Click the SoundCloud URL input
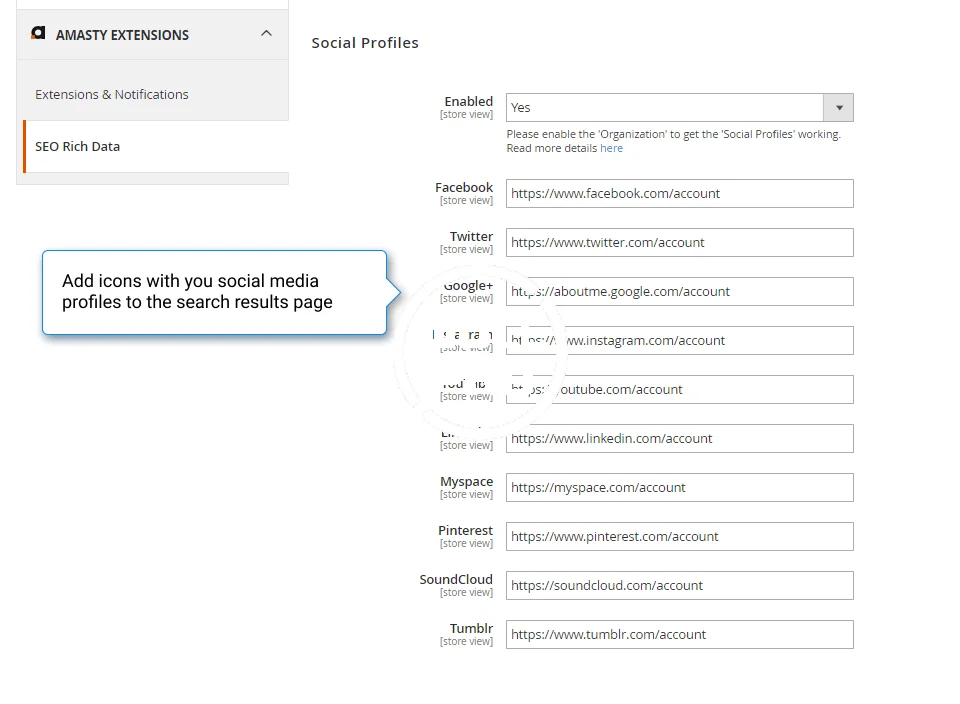The image size is (960, 704). (x=679, y=586)
